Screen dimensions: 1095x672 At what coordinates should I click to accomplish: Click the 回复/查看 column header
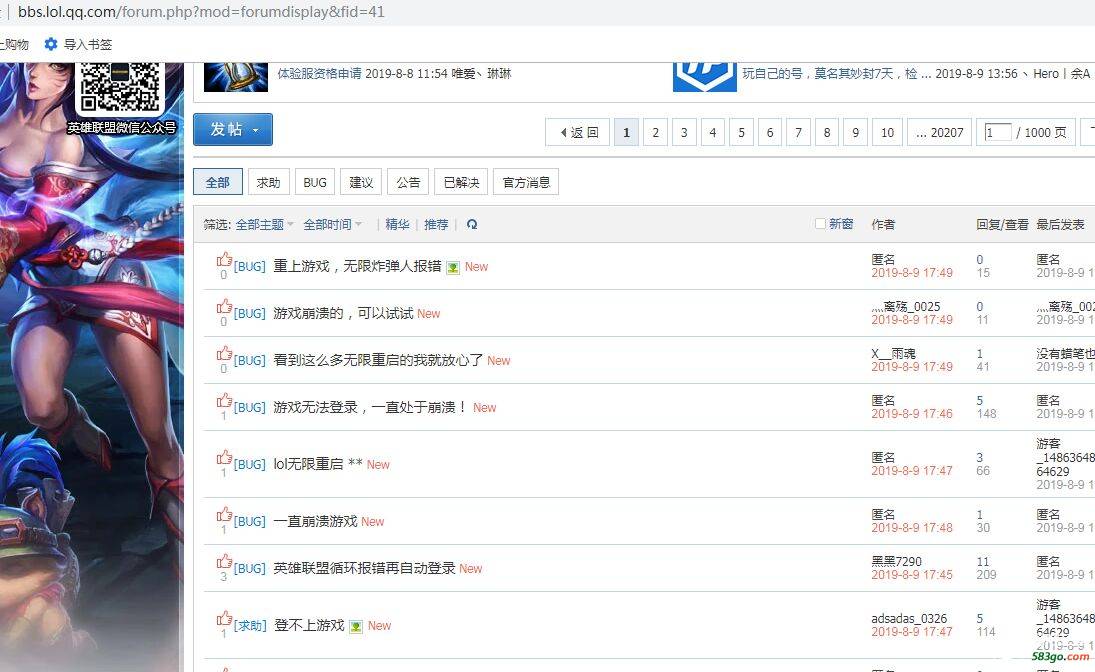click(1002, 224)
